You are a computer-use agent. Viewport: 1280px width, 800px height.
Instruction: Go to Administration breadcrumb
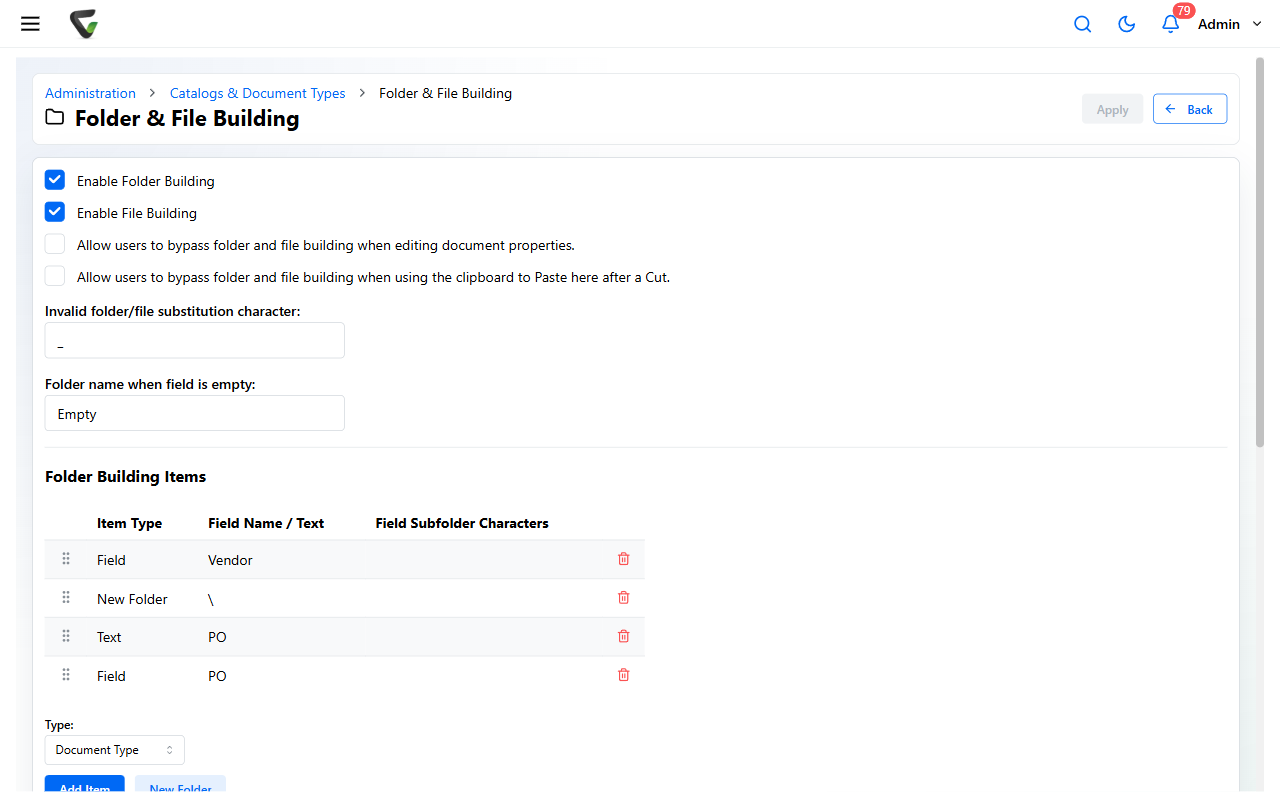(90, 93)
